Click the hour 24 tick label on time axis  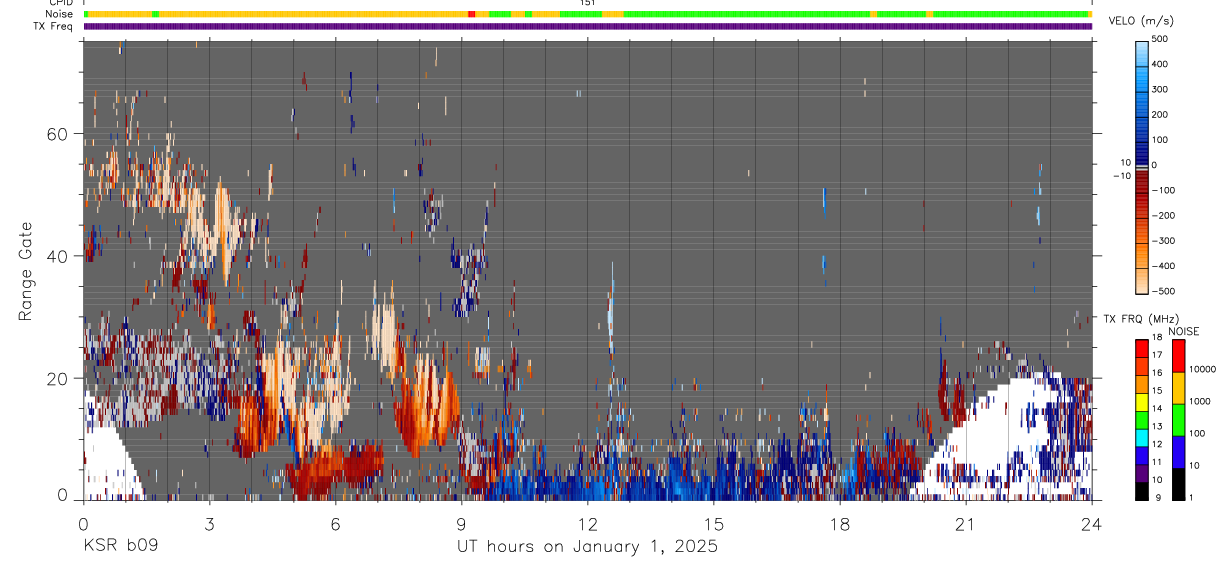point(1091,523)
